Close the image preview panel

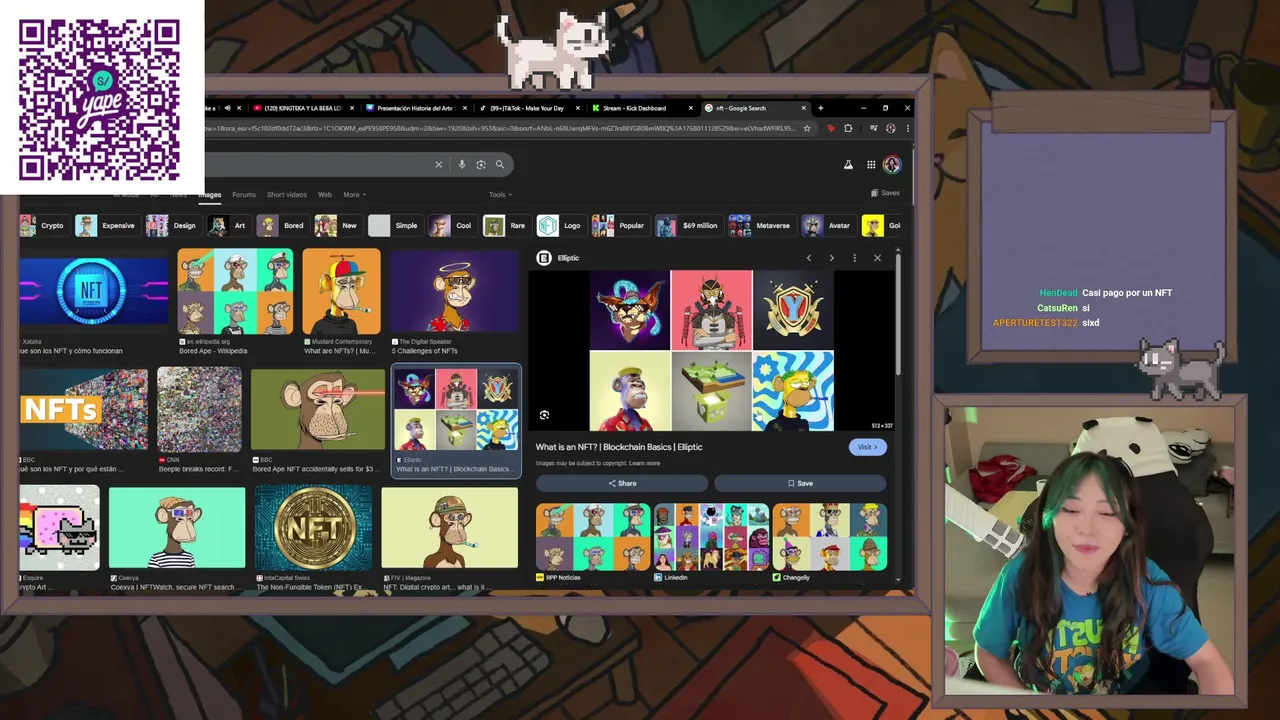pos(877,258)
